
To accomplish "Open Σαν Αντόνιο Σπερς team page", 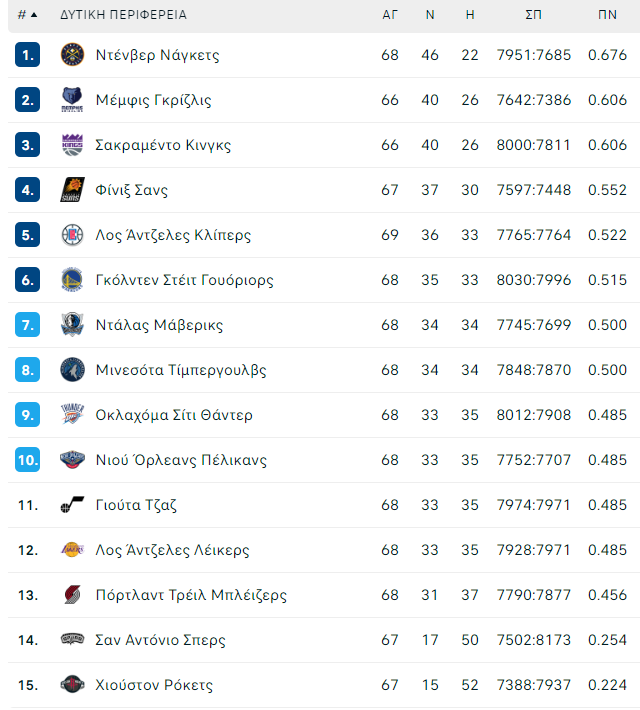I will pos(160,640).
